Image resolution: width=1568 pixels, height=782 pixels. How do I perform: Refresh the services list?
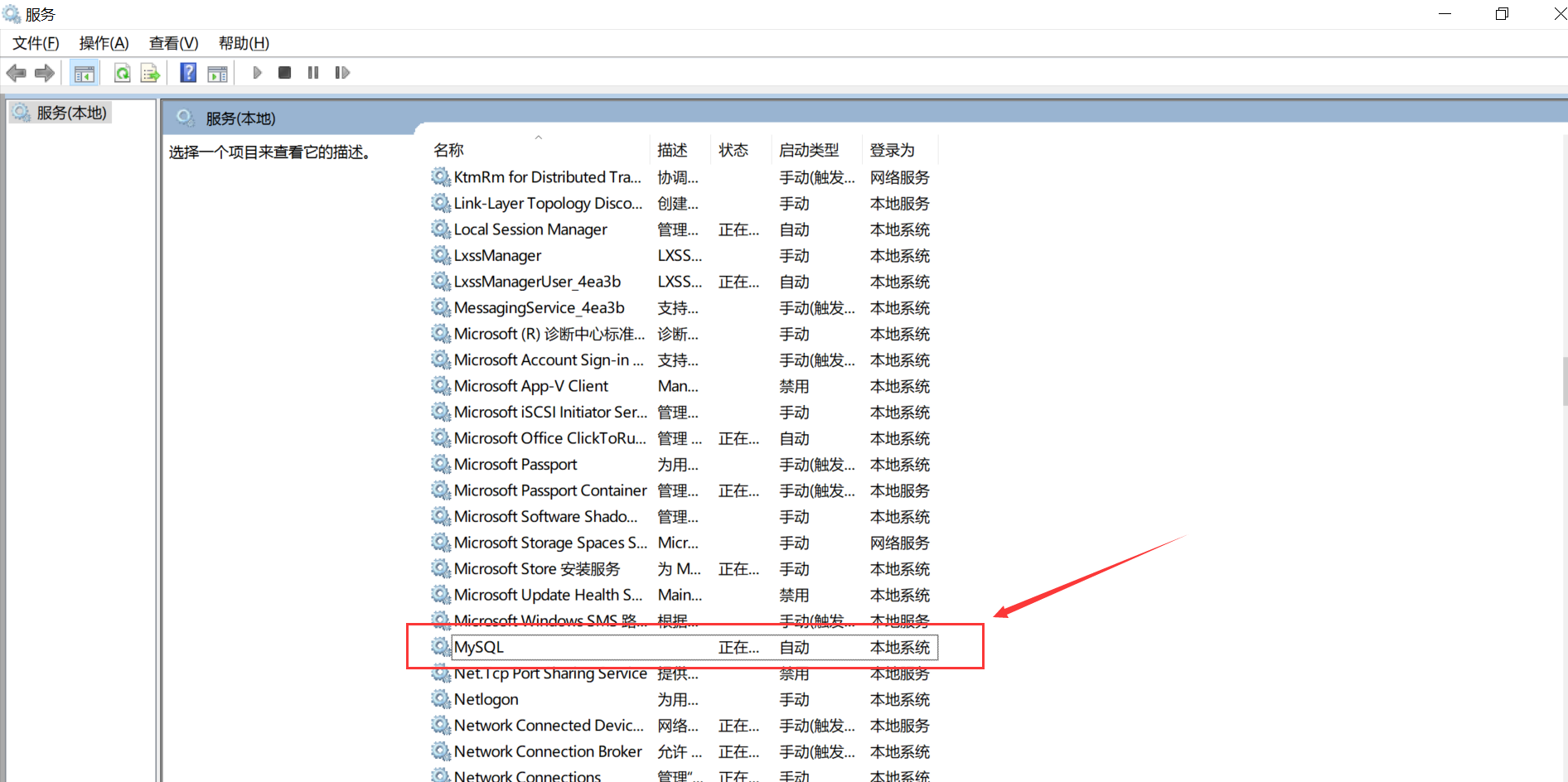pyautogui.click(x=122, y=73)
